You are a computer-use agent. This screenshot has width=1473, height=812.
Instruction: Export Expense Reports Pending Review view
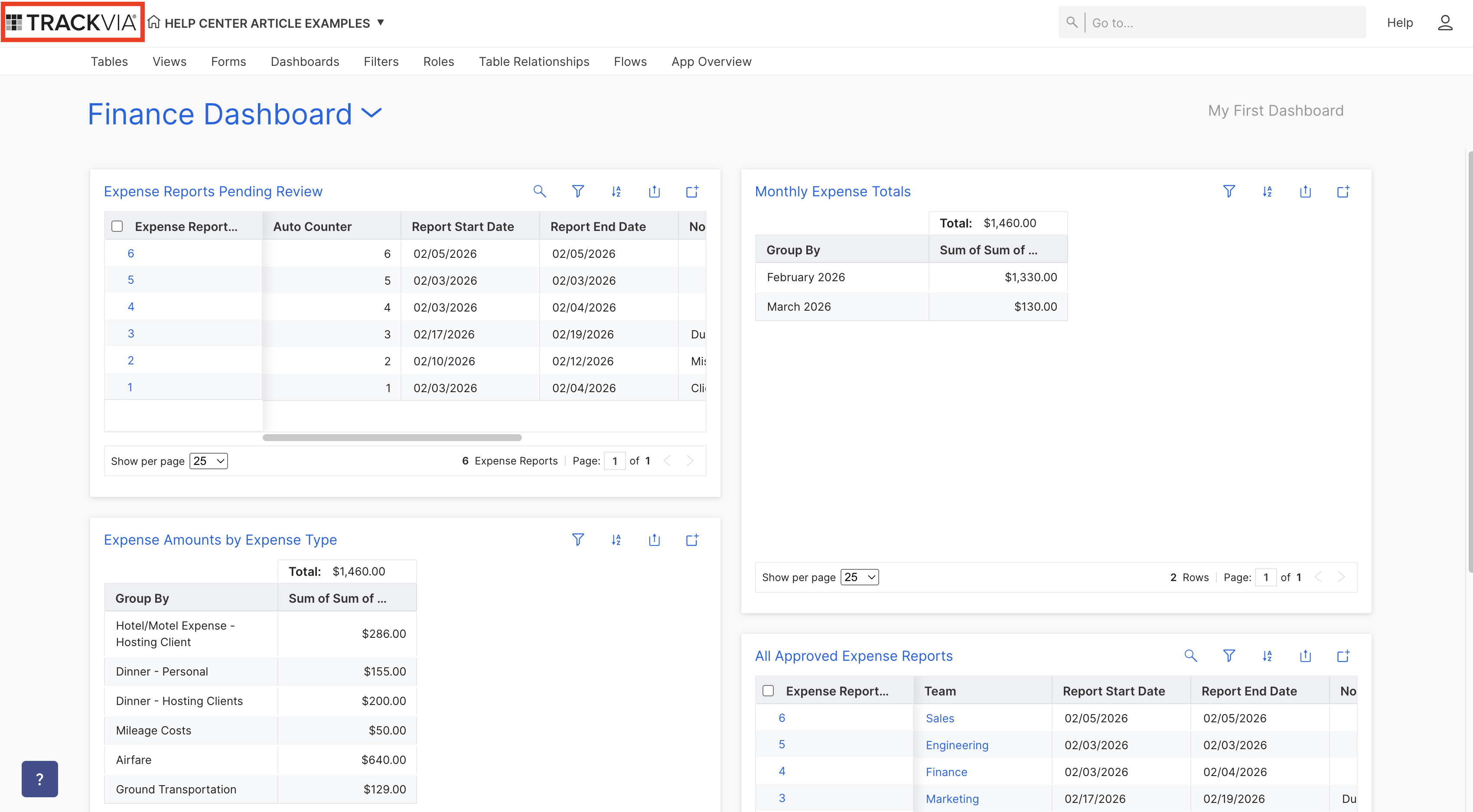tap(654, 192)
